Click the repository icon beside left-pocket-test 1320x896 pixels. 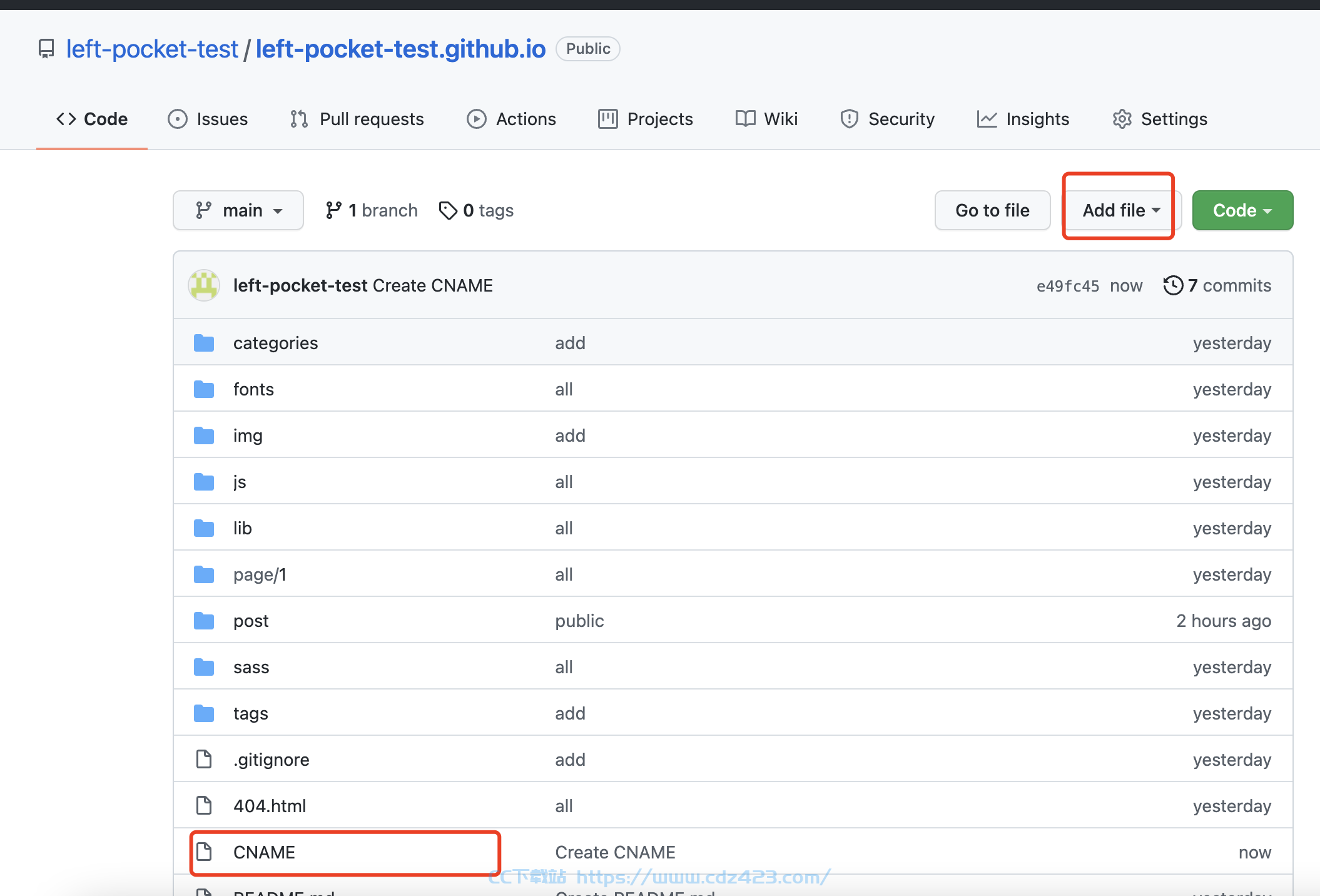46,49
